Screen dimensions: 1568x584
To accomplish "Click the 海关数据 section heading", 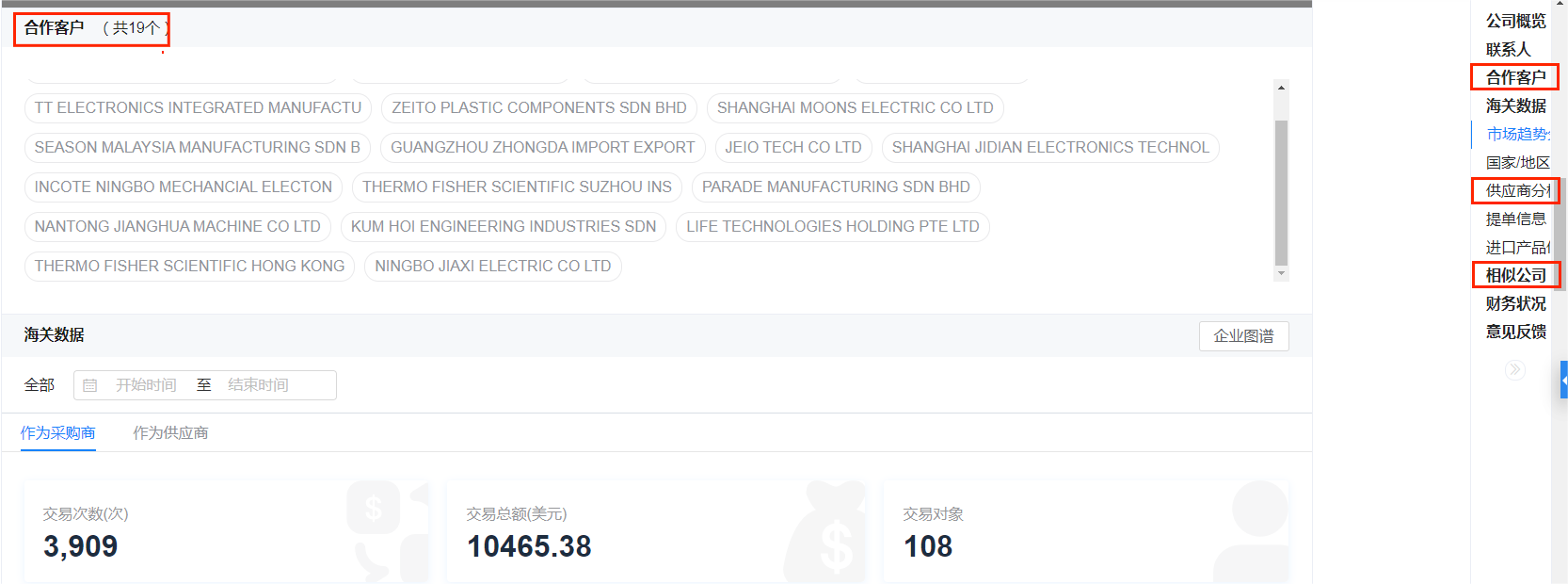I will pos(54,335).
